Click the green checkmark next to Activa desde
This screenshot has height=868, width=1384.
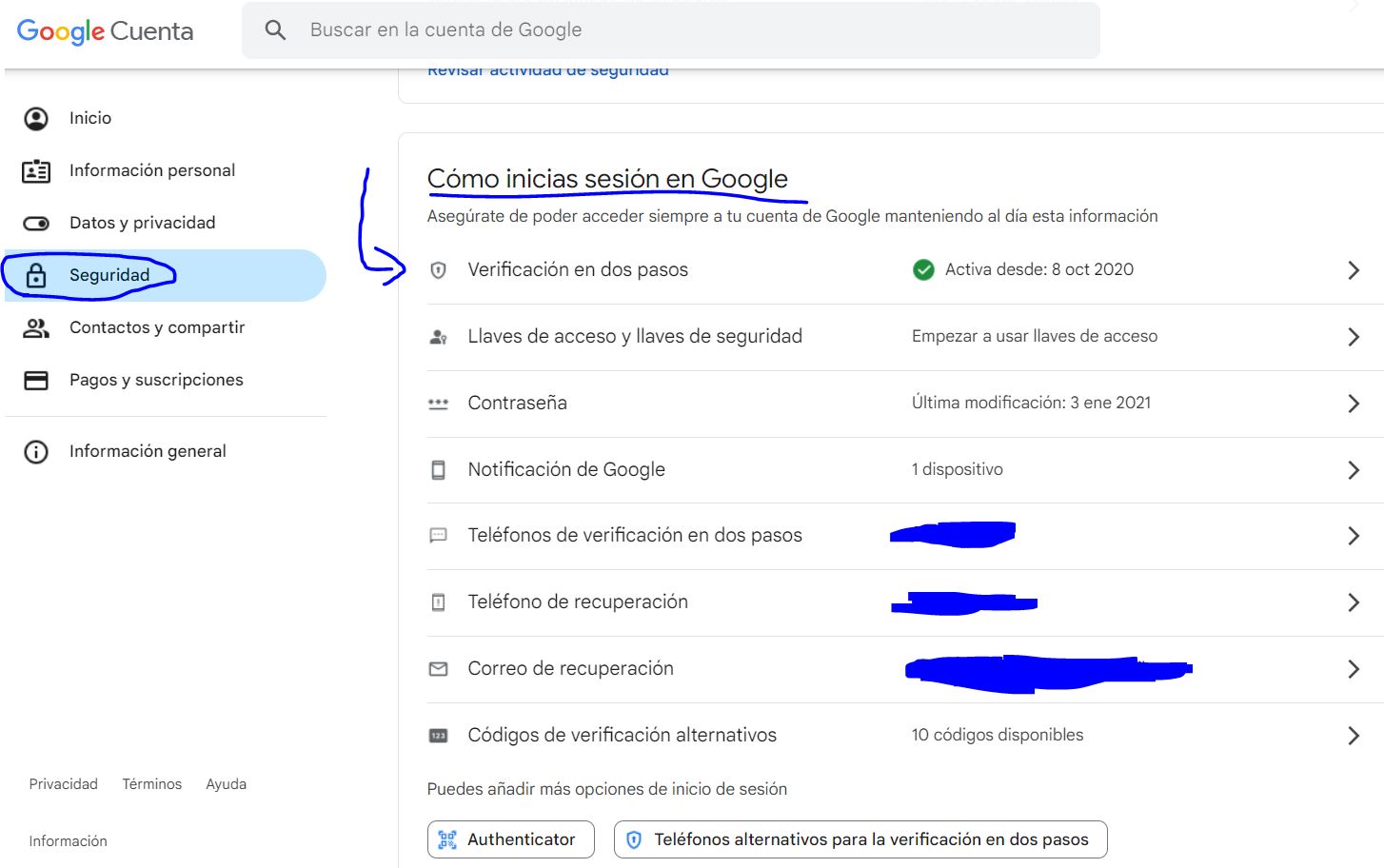[x=923, y=270]
